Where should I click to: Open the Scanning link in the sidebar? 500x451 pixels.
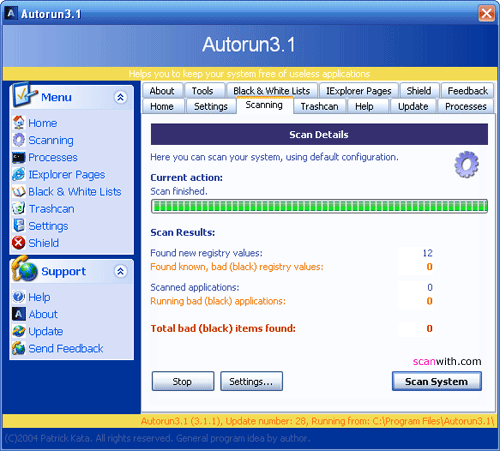click(x=51, y=140)
